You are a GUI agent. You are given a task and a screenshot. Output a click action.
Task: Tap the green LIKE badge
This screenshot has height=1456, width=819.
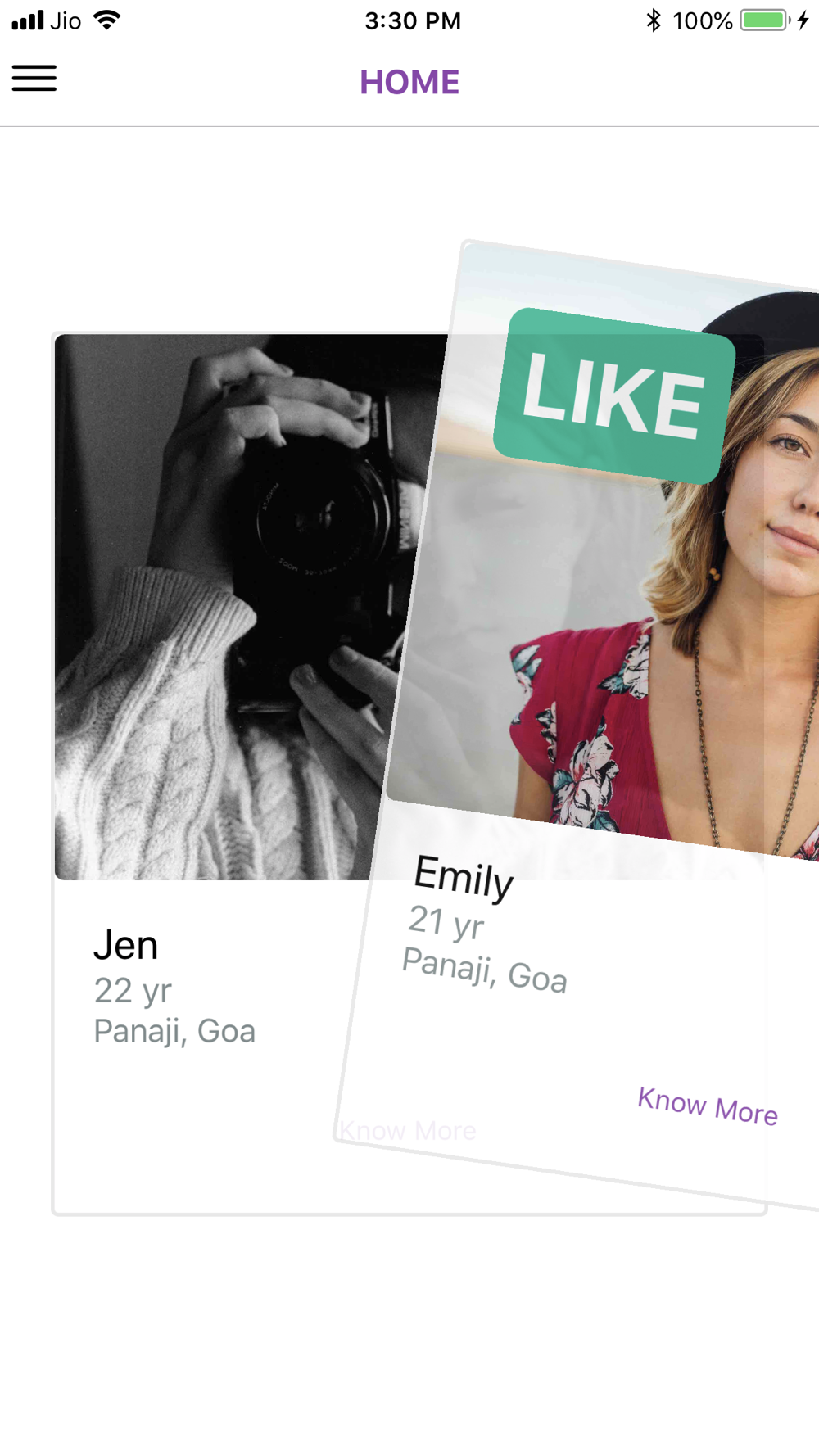pyautogui.click(x=614, y=396)
